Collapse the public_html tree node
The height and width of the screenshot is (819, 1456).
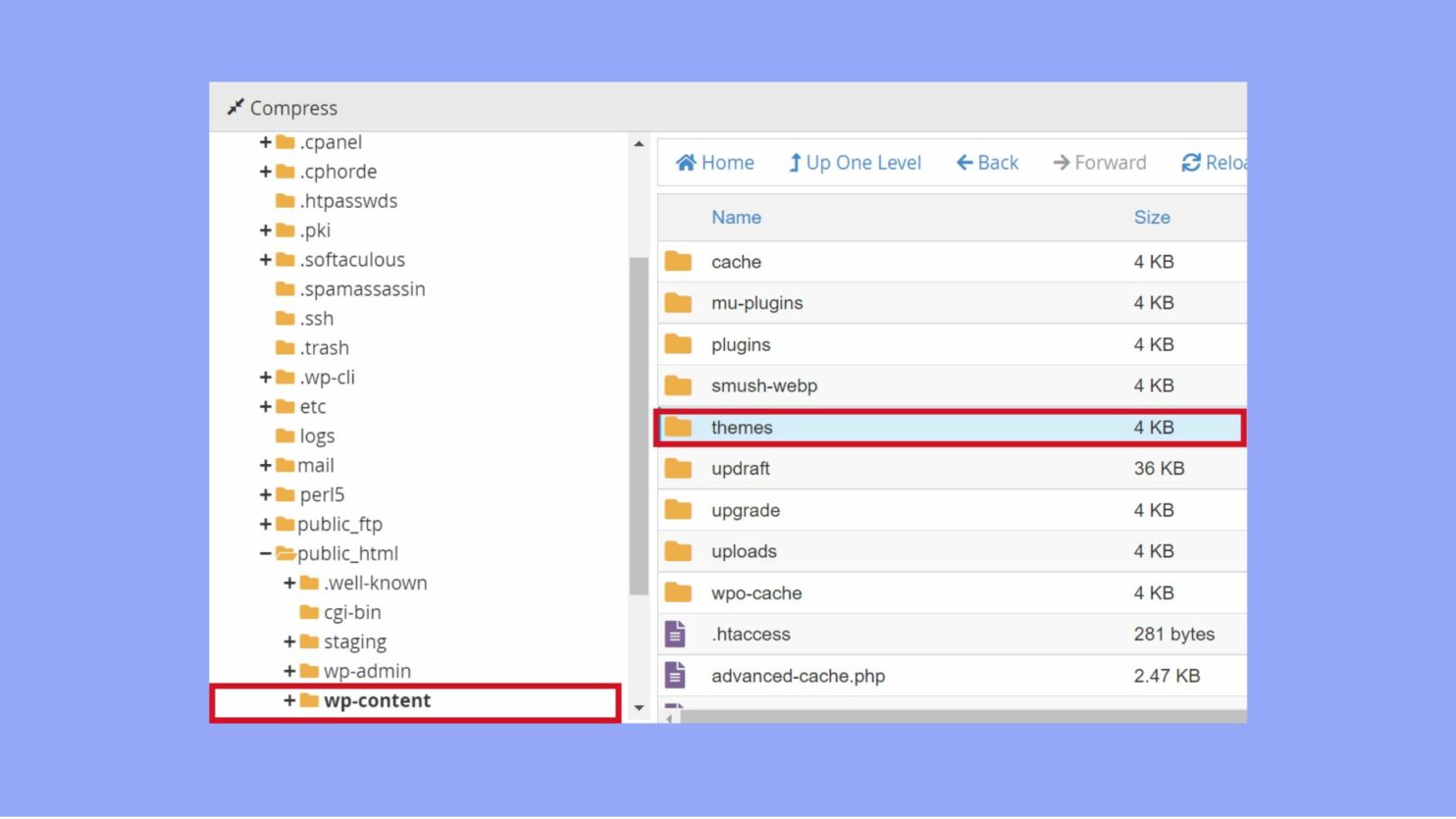(264, 552)
